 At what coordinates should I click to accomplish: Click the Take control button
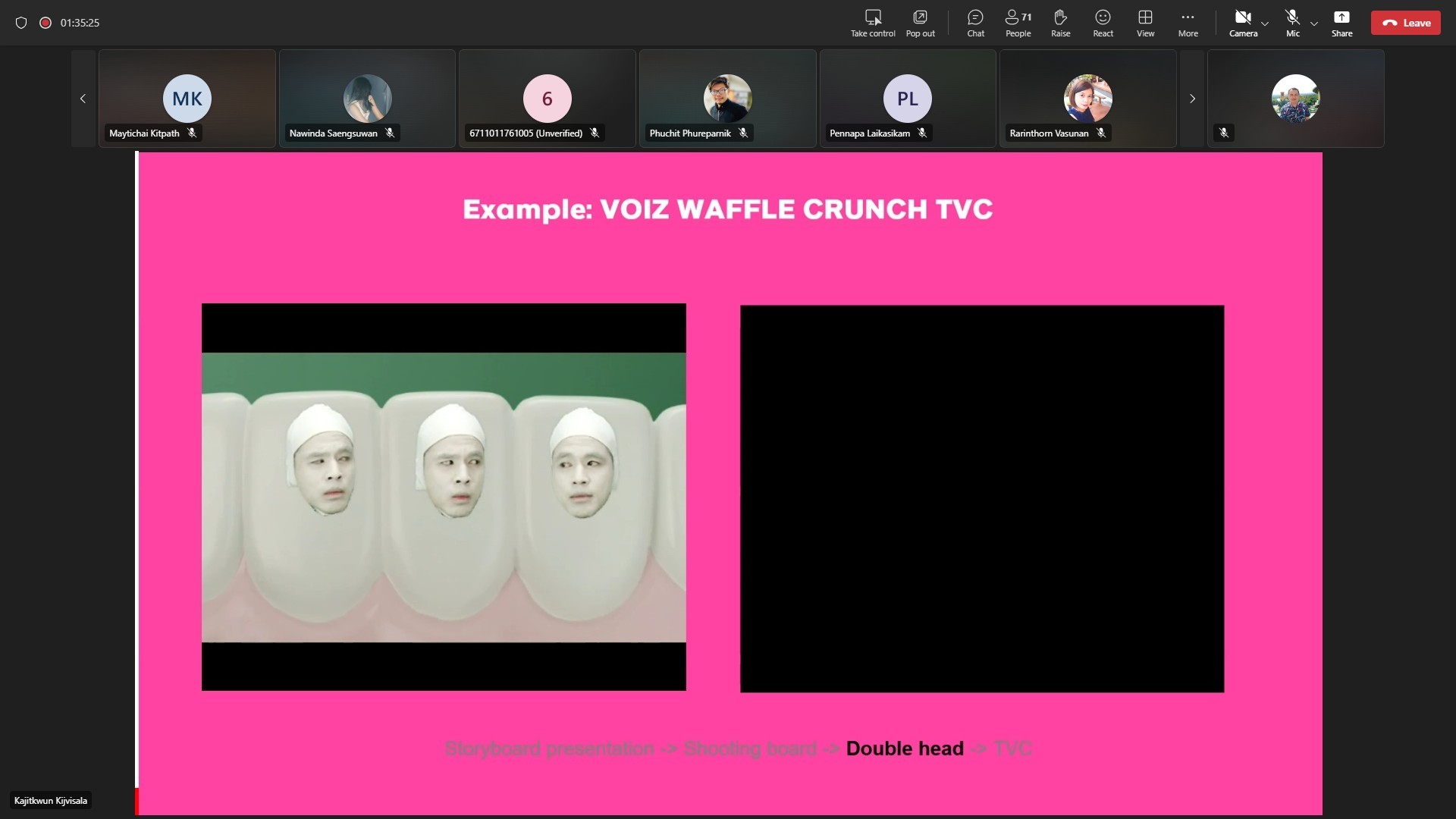pos(873,23)
